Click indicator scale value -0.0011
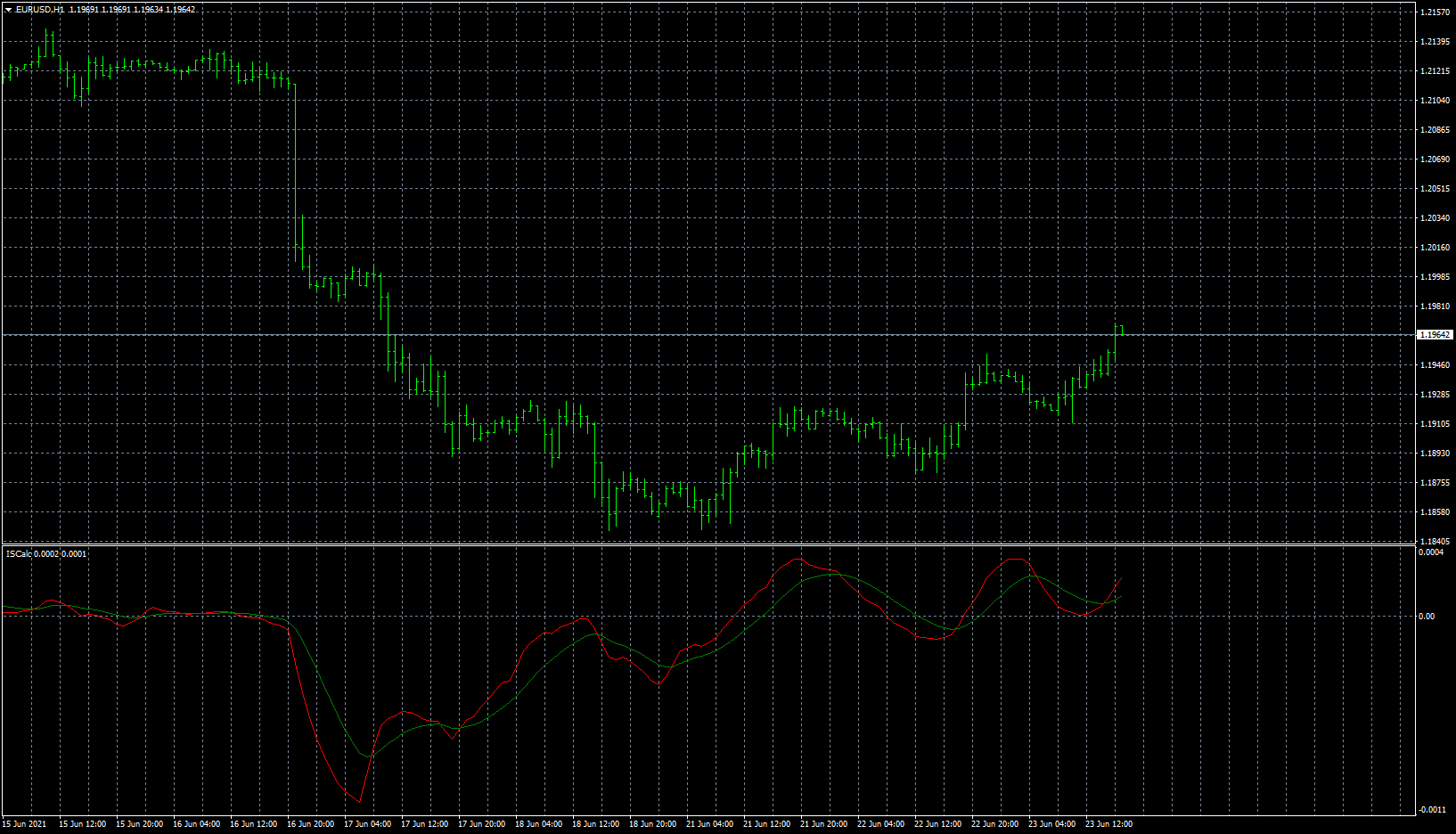Viewport: 1456px width, 834px height. (x=1433, y=810)
